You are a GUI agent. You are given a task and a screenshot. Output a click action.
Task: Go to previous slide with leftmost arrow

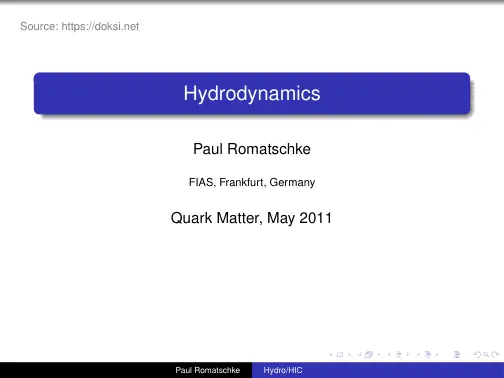[x=330, y=354]
